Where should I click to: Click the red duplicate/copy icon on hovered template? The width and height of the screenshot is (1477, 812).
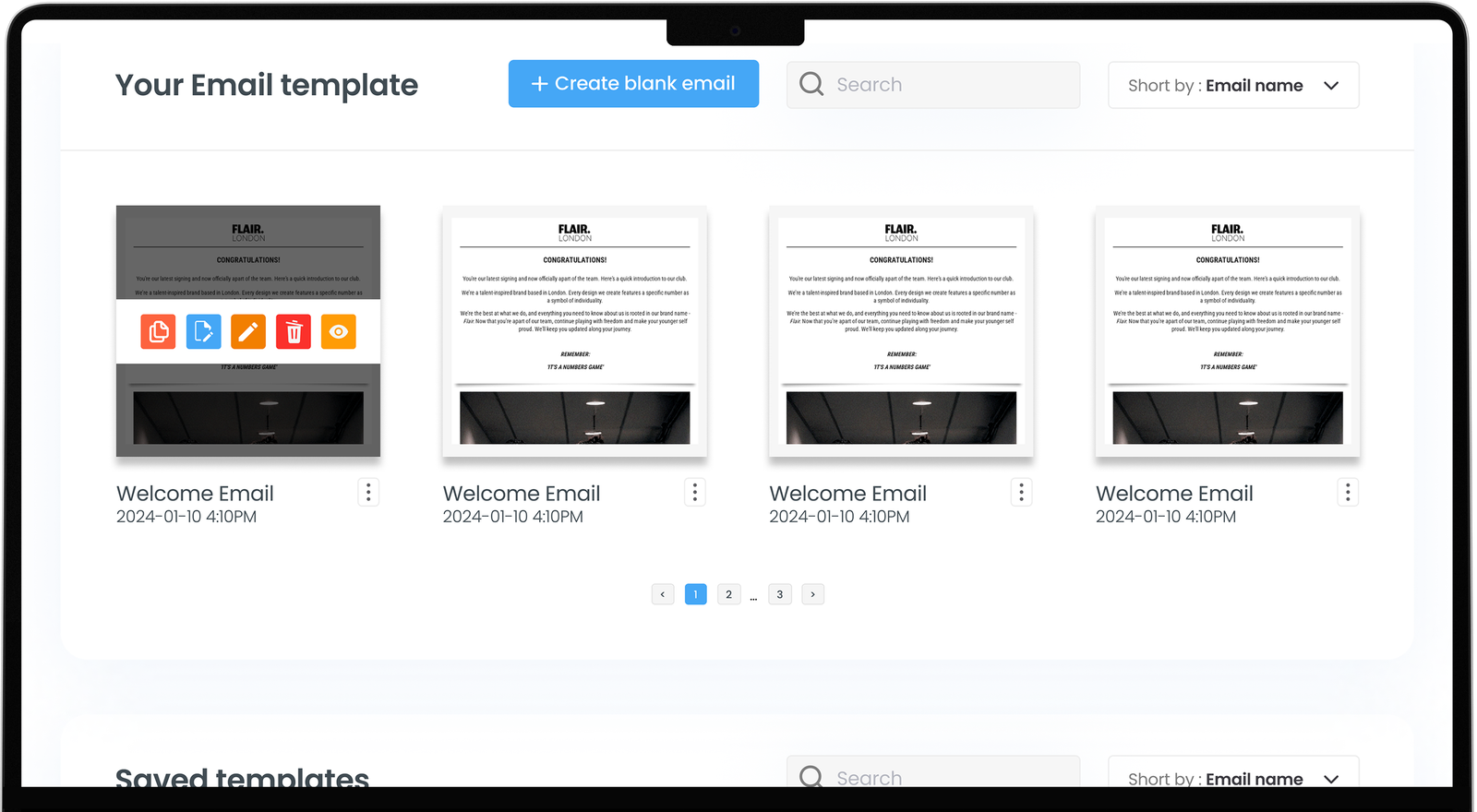[x=158, y=331]
